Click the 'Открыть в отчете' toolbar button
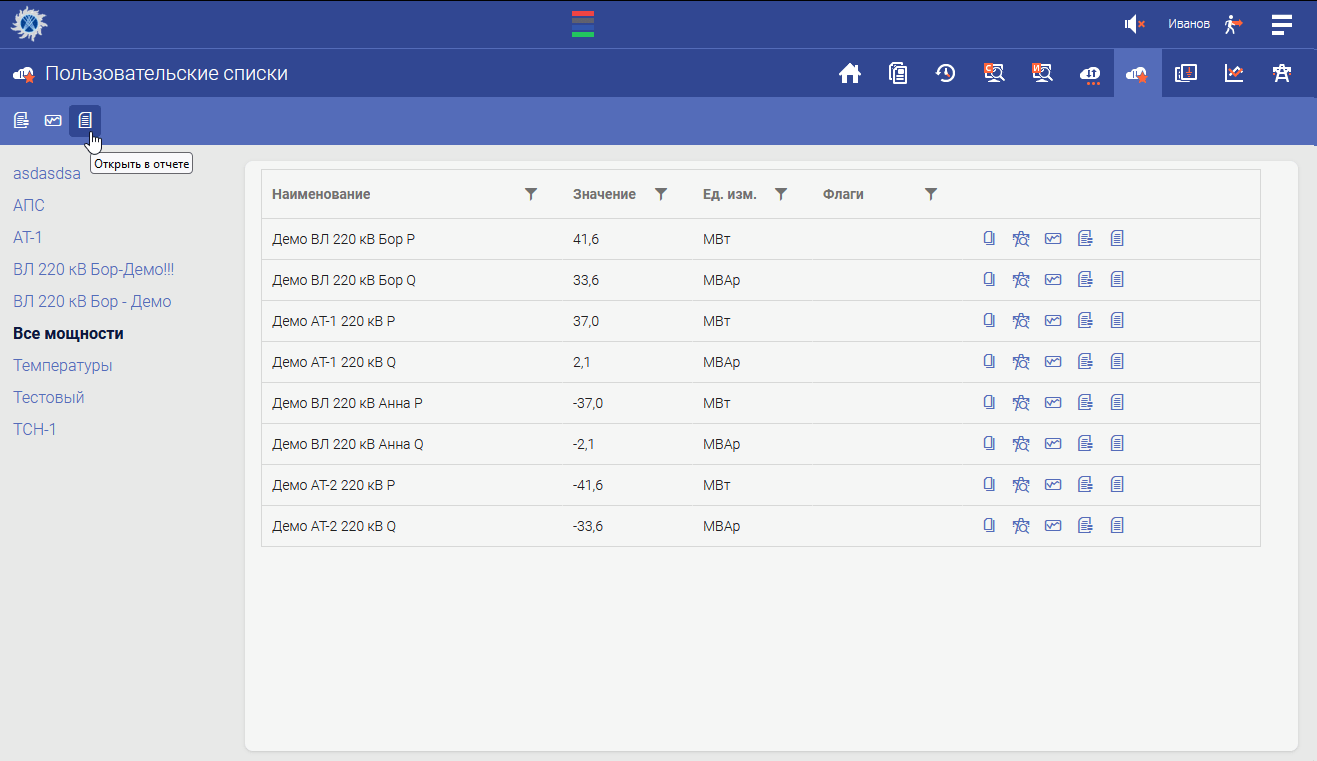 [85, 121]
